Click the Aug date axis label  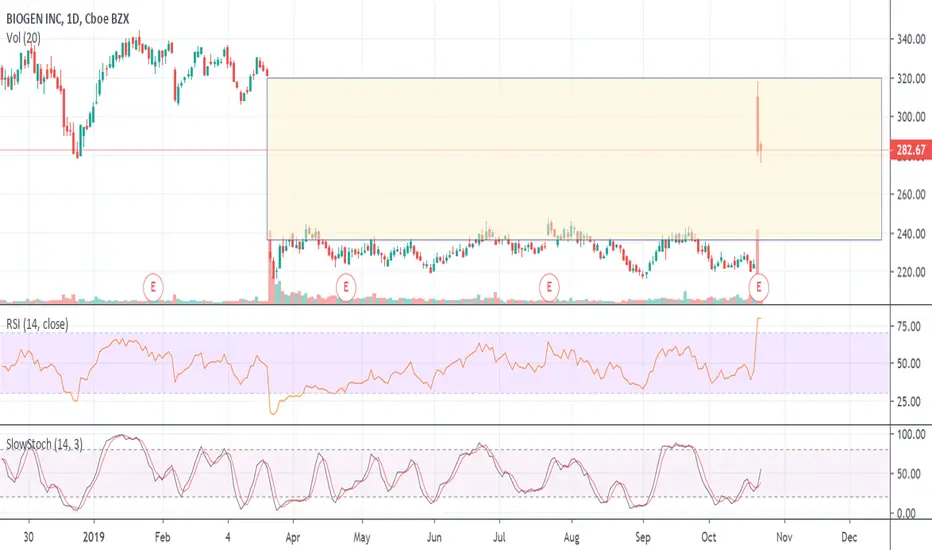coord(571,538)
